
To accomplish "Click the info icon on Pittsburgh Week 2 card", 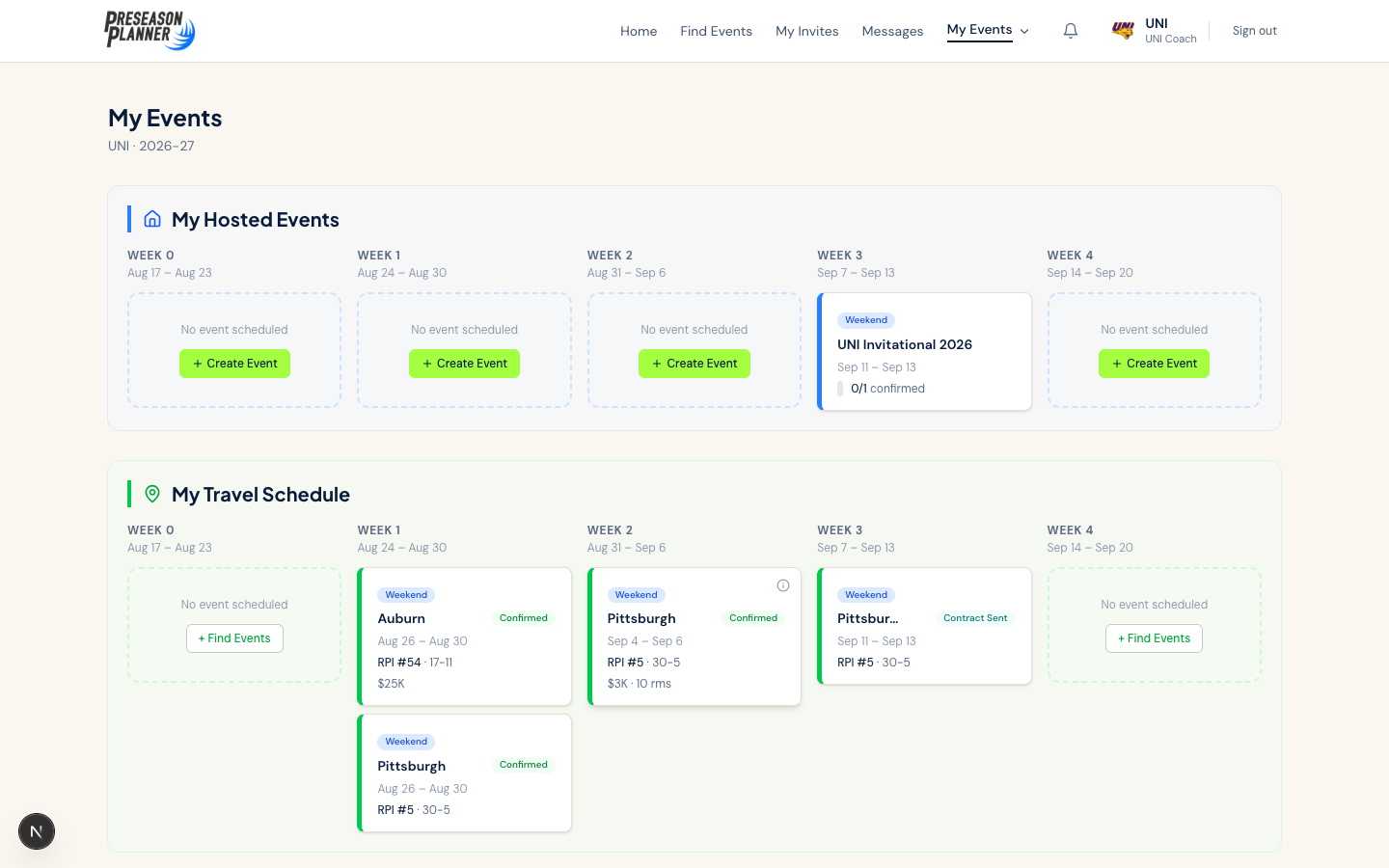I will click(783, 585).
